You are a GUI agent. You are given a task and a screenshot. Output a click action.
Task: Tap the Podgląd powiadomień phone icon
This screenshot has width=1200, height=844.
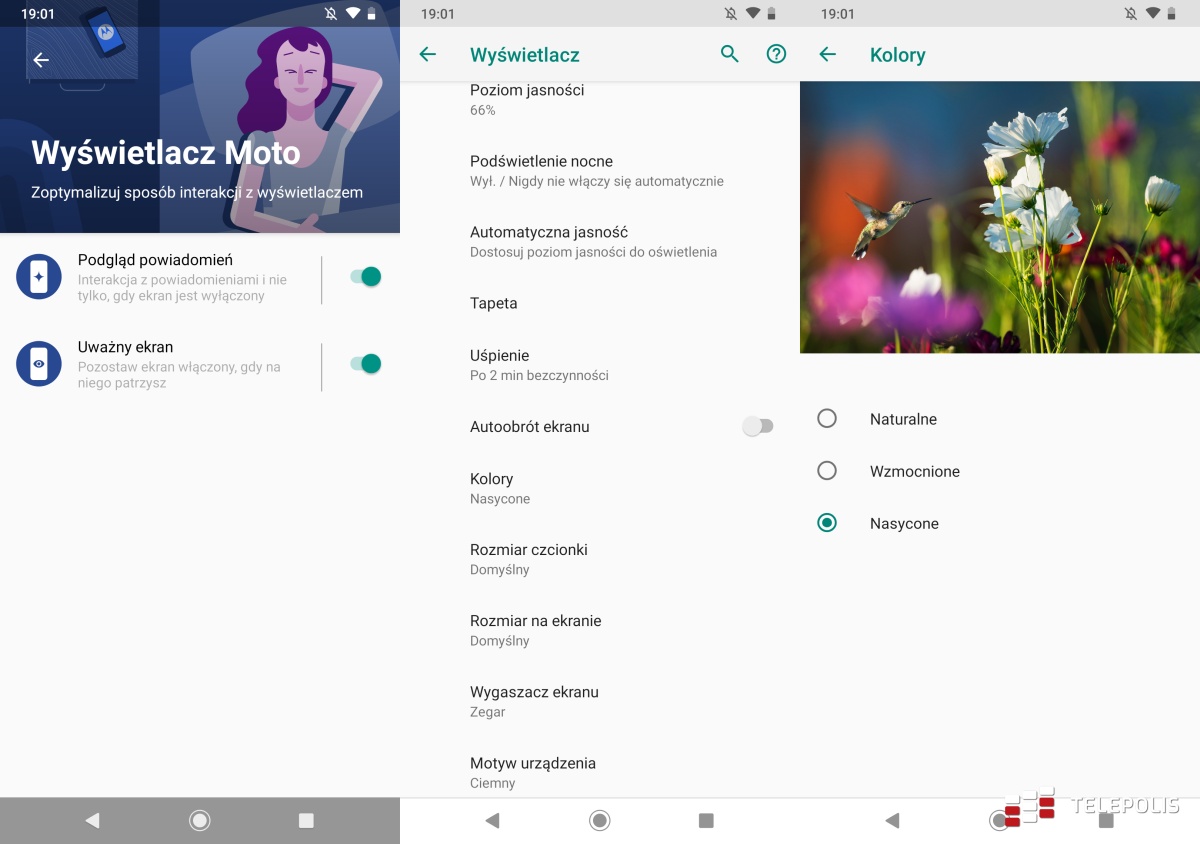(x=39, y=277)
